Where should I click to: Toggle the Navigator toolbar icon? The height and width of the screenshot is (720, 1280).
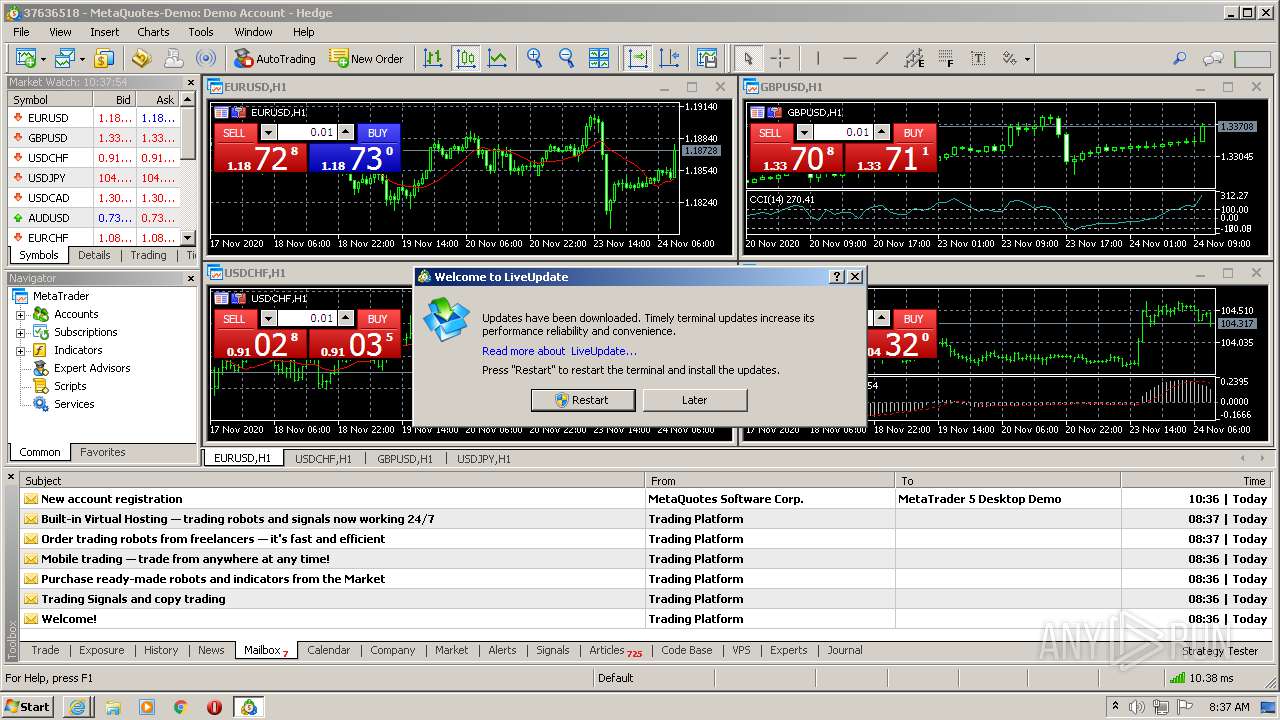(173, 58)
